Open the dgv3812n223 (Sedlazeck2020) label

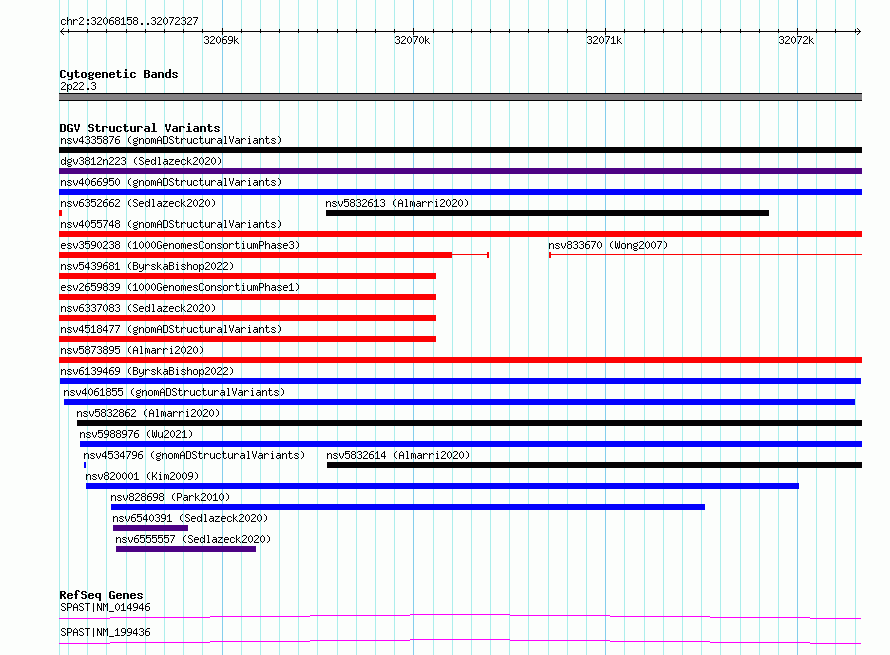point(141,161)
